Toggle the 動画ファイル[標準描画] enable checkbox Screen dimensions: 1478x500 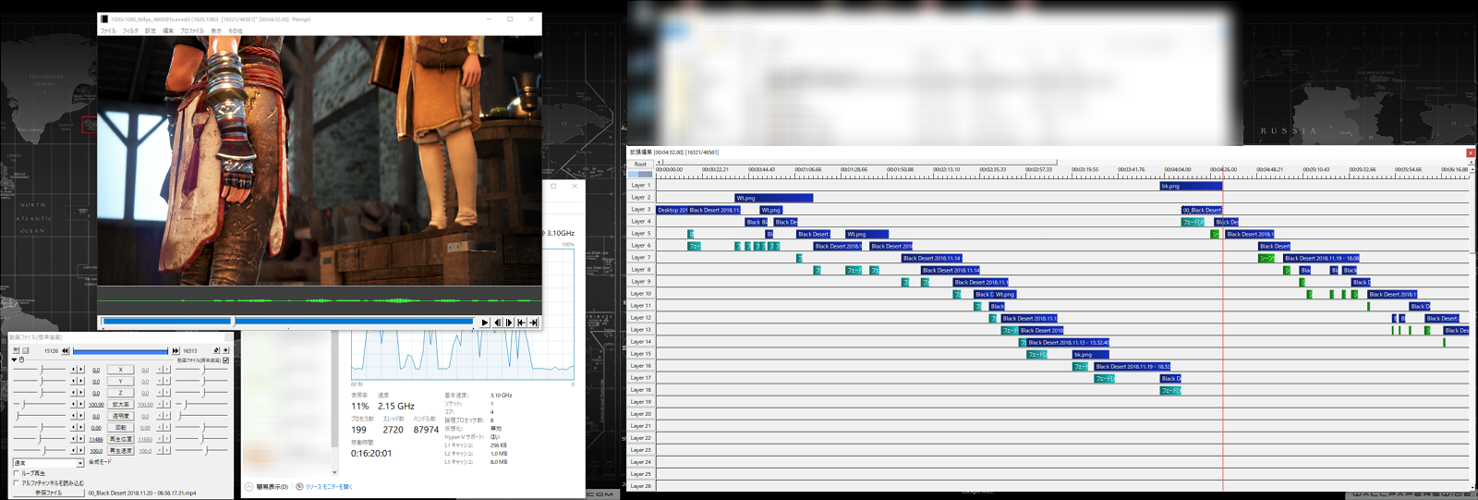pyautogui.click(x=226, y=360)
